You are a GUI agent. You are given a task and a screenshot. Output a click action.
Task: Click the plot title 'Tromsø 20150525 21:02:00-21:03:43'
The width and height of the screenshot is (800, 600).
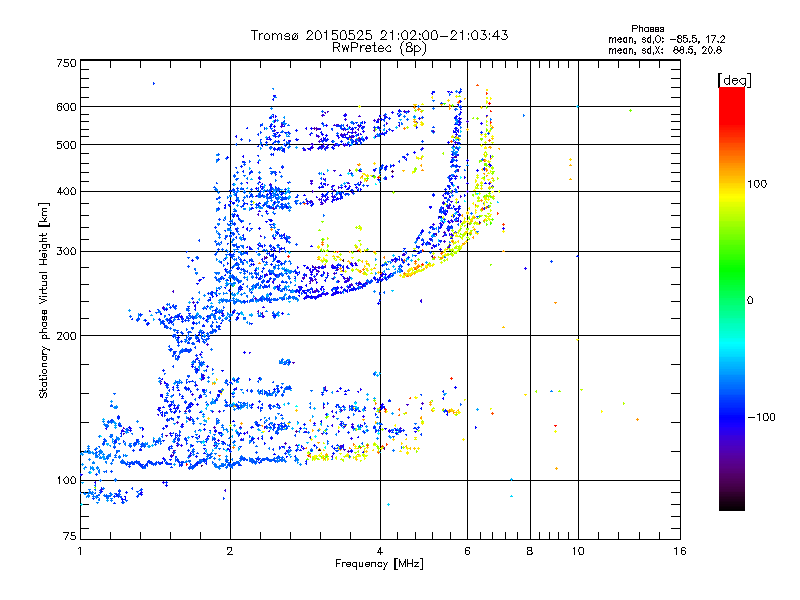coord(380,35)
